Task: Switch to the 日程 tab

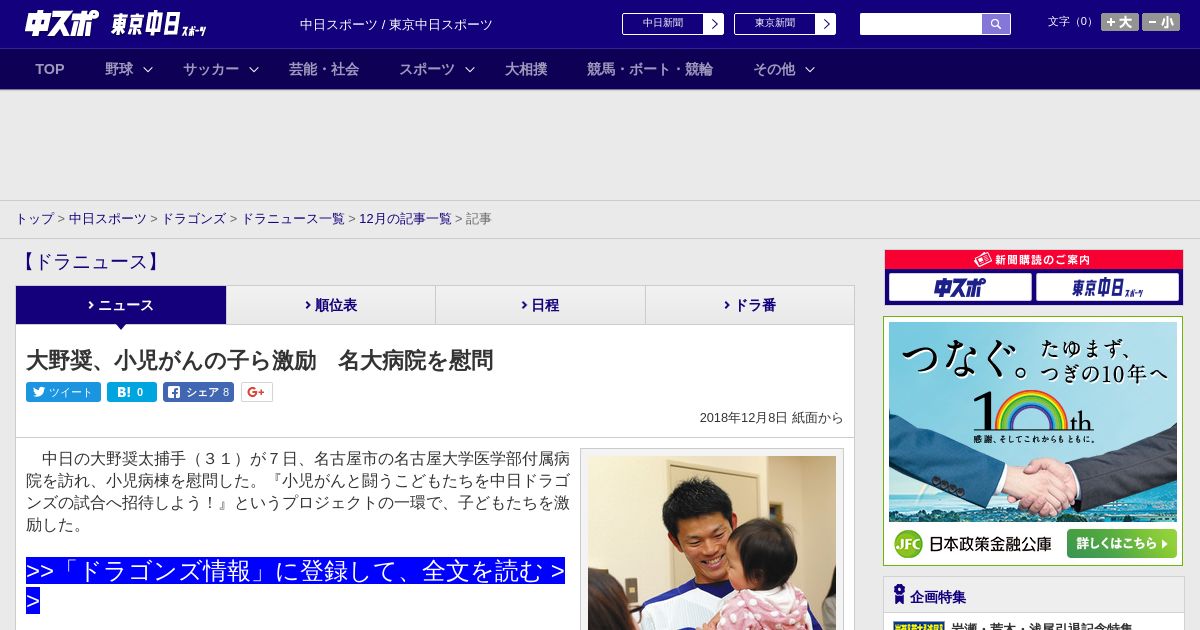Action: (x=540, y=305)
